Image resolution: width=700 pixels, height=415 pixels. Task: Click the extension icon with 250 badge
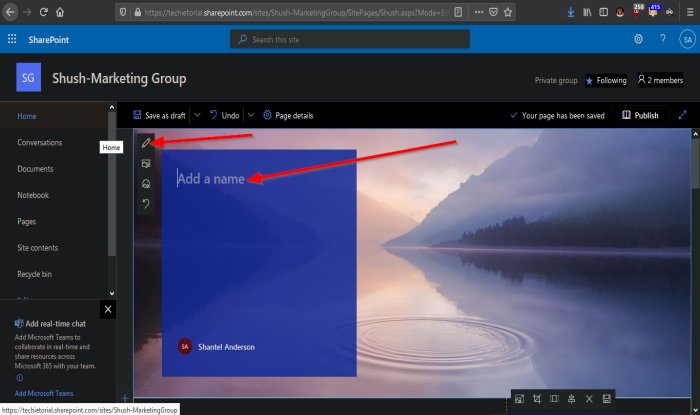tap(638, 11)
